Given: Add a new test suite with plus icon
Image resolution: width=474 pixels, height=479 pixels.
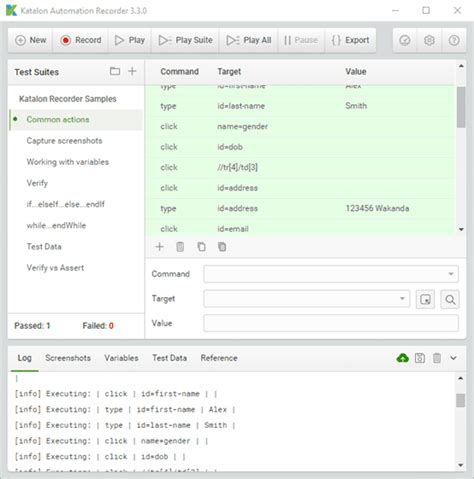Looking at the screenshot, I should click(x=132, y=71).
